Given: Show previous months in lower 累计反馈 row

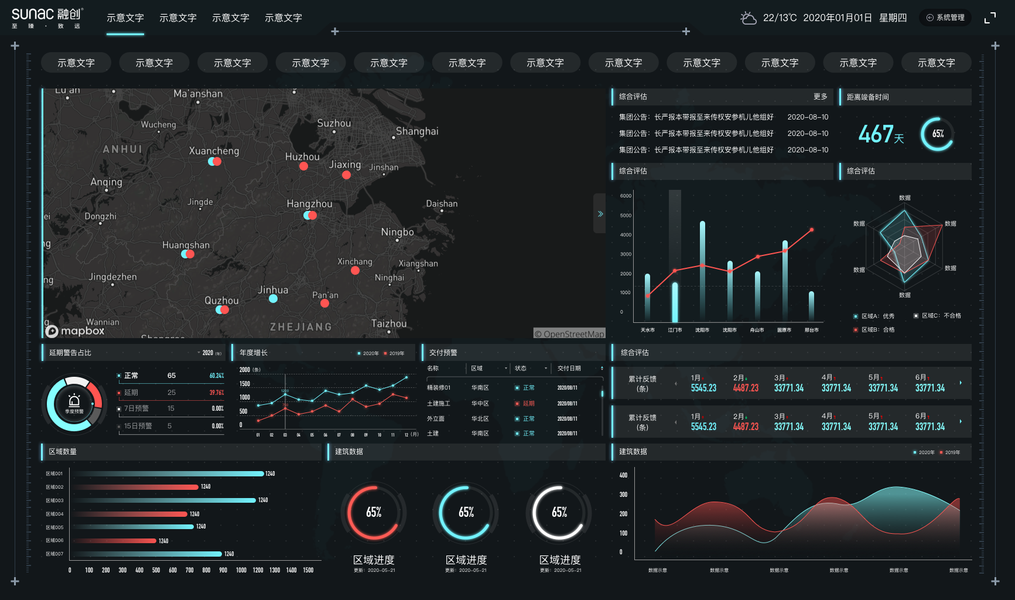Looking at the screenshot, I should point(676,422).
